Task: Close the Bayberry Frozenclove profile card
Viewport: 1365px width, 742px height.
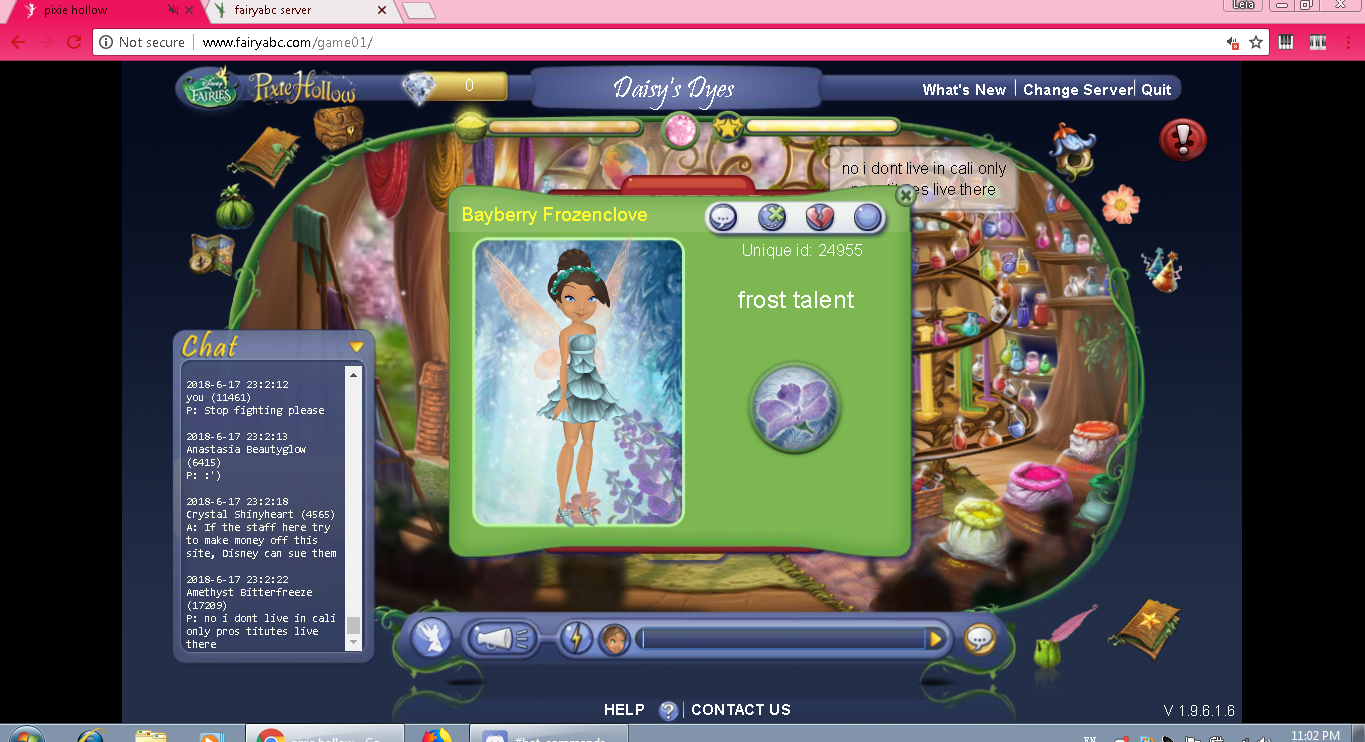Action: [905, 195]
